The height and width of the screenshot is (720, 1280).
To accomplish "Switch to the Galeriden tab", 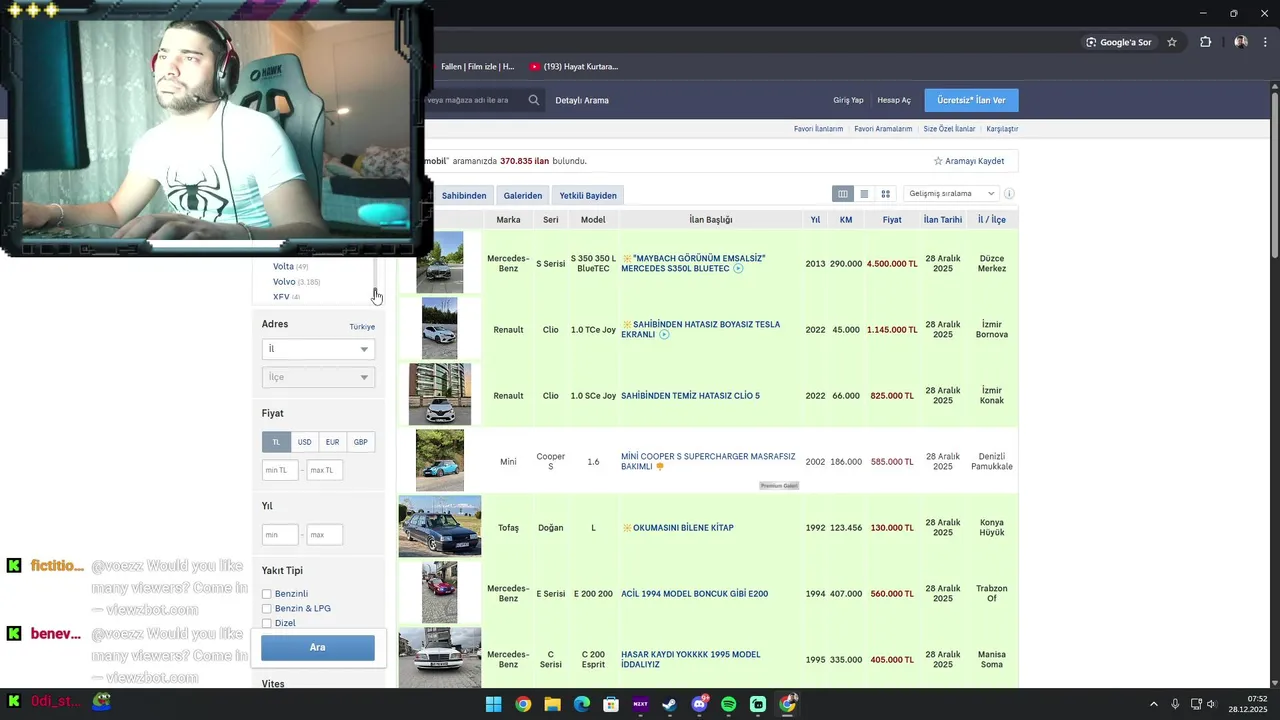I will pos(523,196).
